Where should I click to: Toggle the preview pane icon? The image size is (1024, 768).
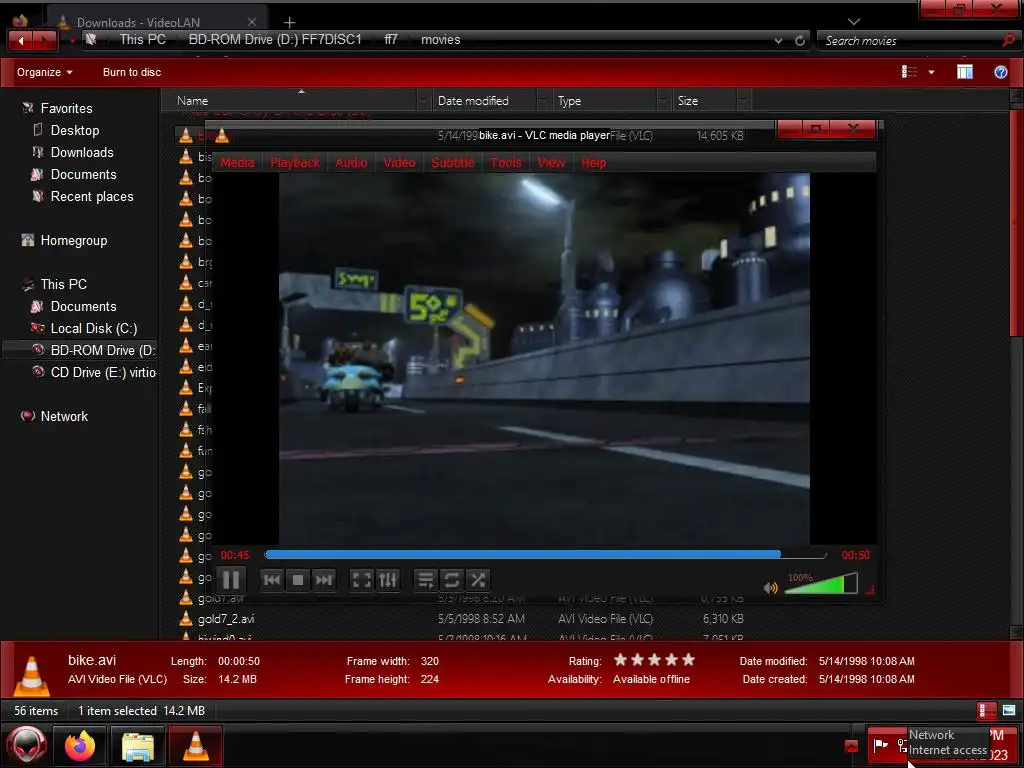pyautogui.click(x=965, y=72)
